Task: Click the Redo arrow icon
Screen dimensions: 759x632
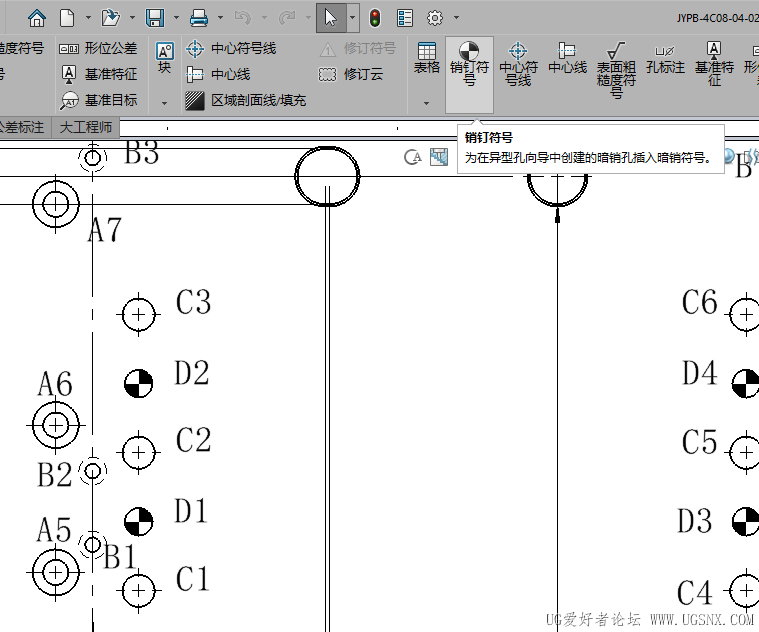Action: point(287,18)
